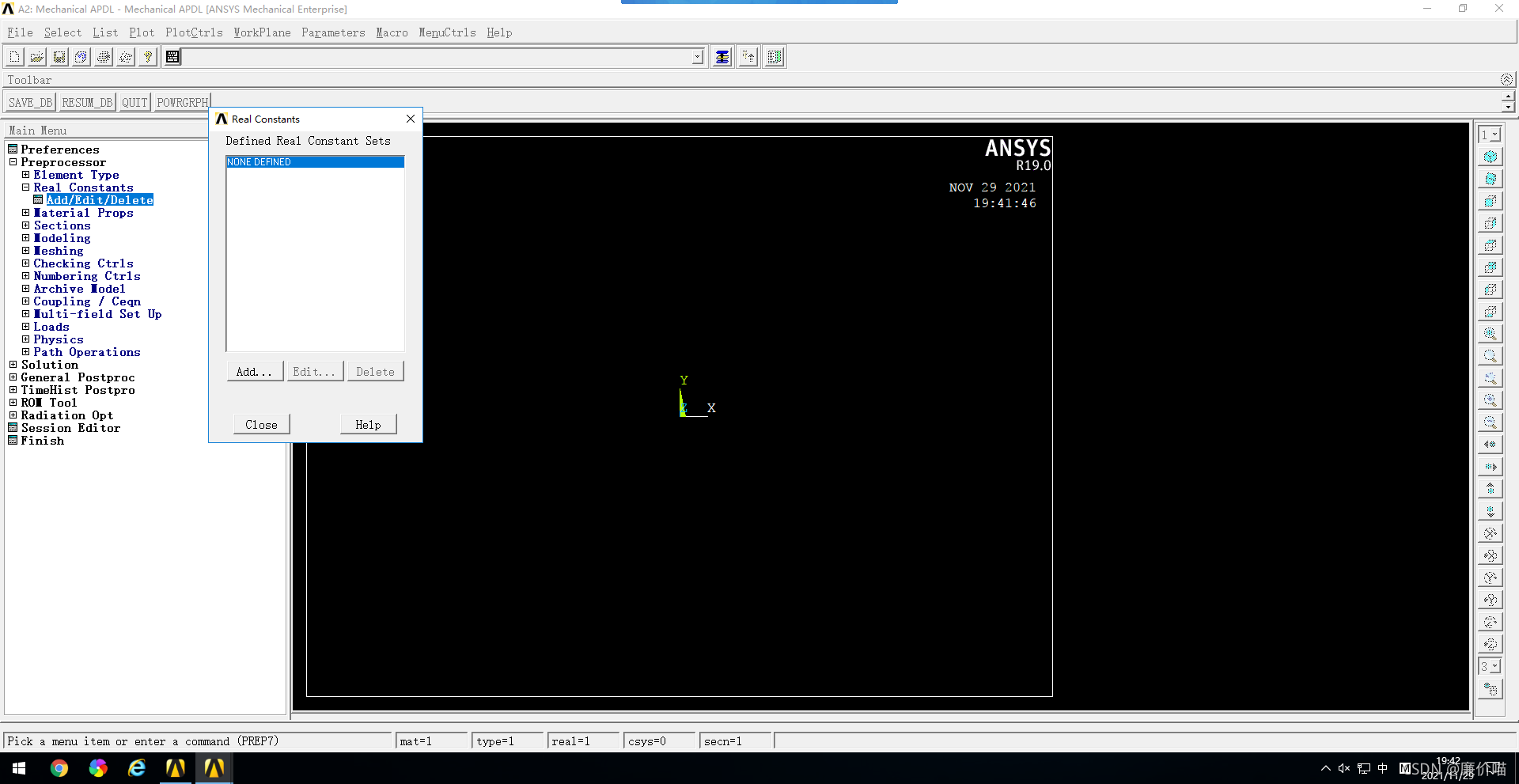The width and height of the screenshot is (1519, 784).
Task: Select the Front View cube icon
Action: (x=1491, y=201)
